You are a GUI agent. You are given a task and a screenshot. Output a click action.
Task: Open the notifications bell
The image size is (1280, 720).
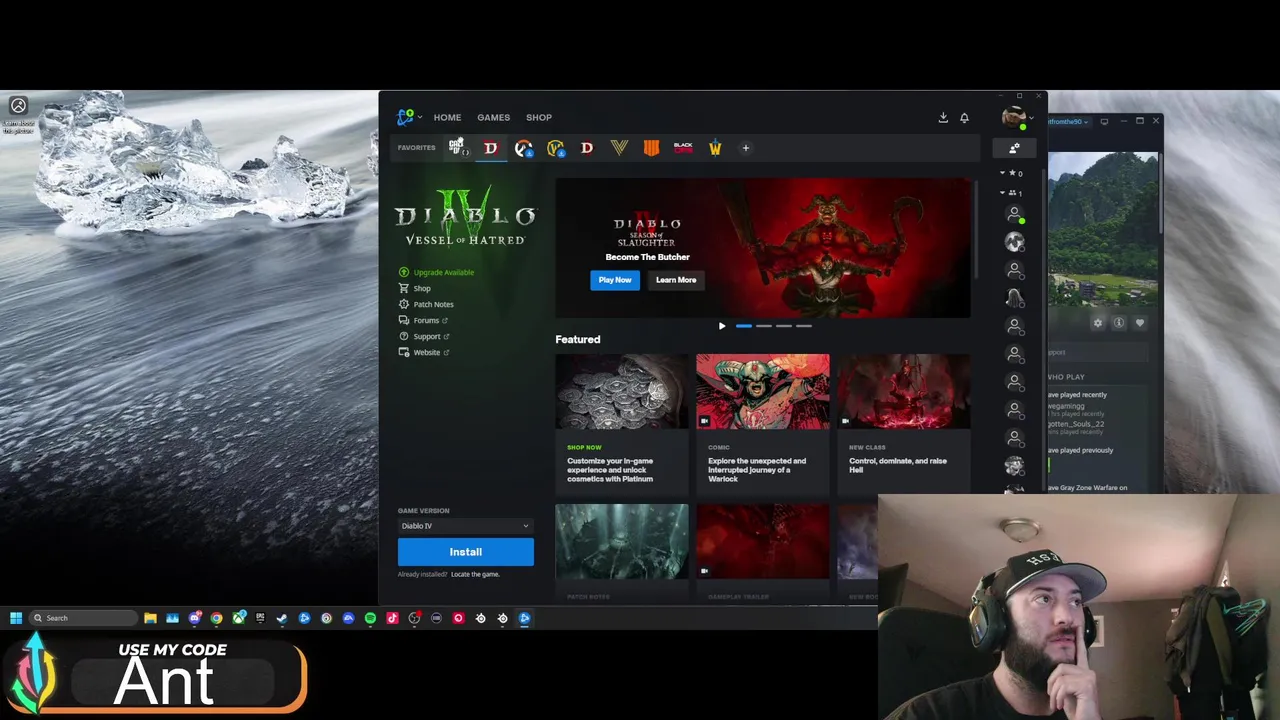click(x=964, y=117)
